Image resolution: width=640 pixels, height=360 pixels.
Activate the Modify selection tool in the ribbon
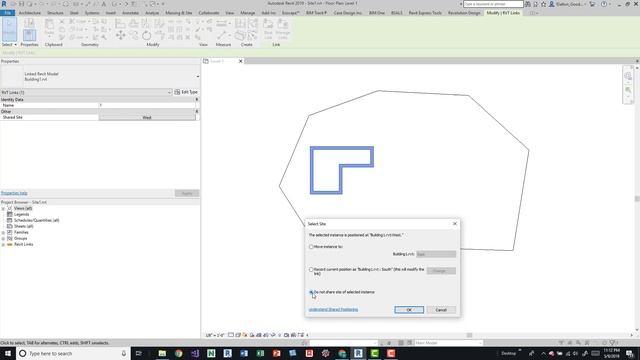pos(9,29)
